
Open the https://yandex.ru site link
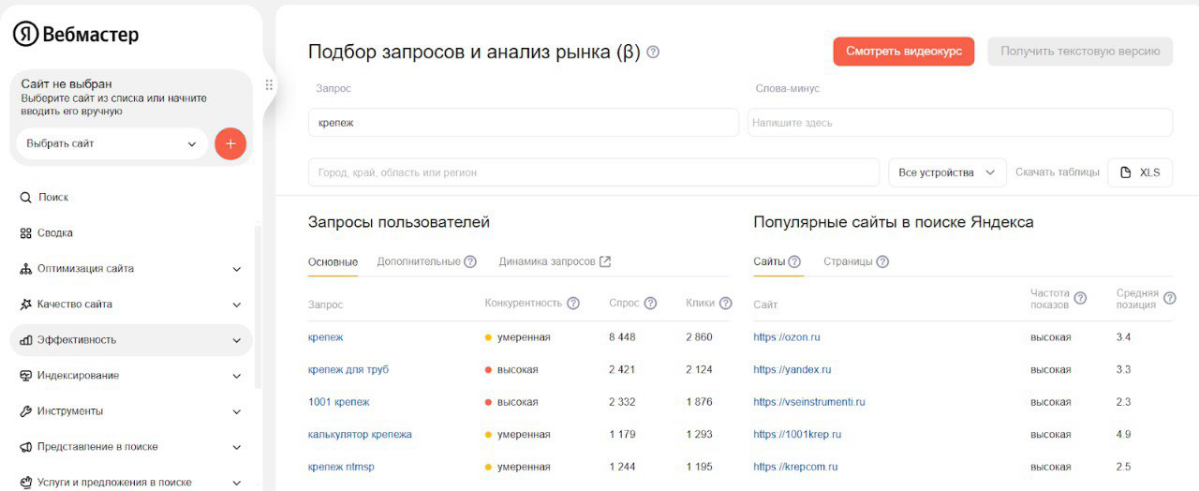(792, 369)
